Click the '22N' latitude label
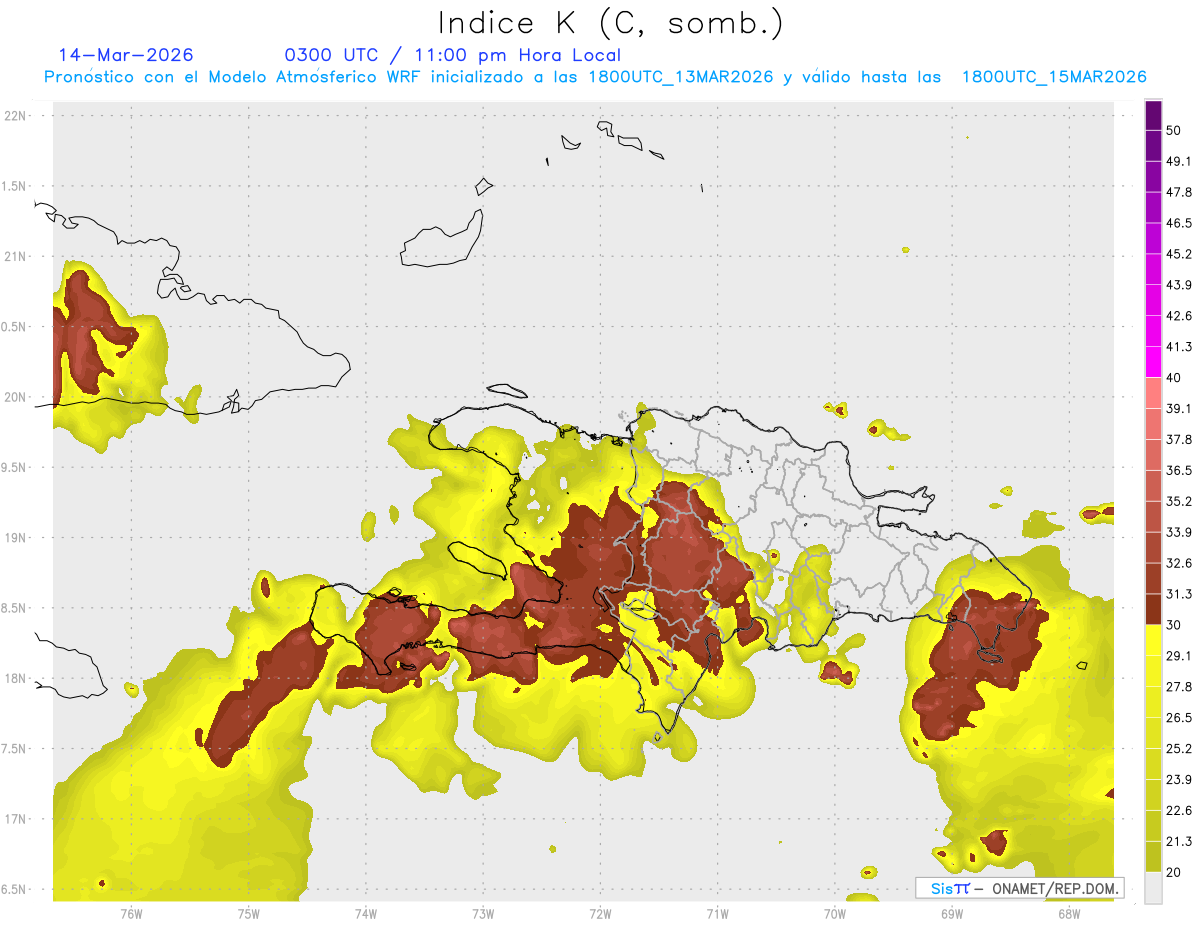The width and height of the screenshot is (1200, 927). click(x=15, y=115)
